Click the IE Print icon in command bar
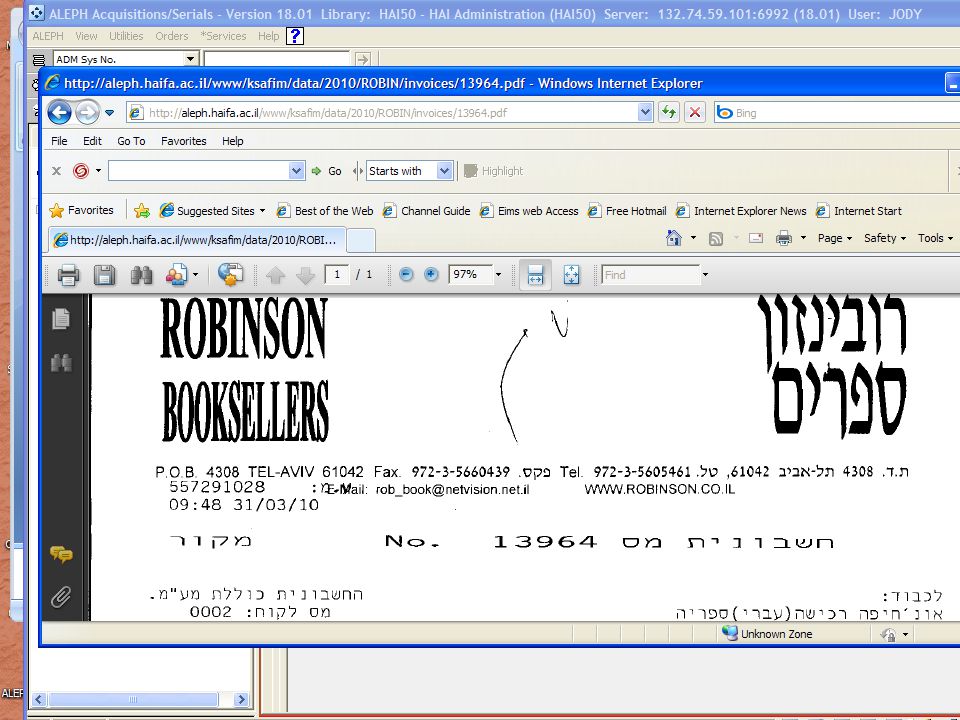Screen dimensions: 960x720 784,238
